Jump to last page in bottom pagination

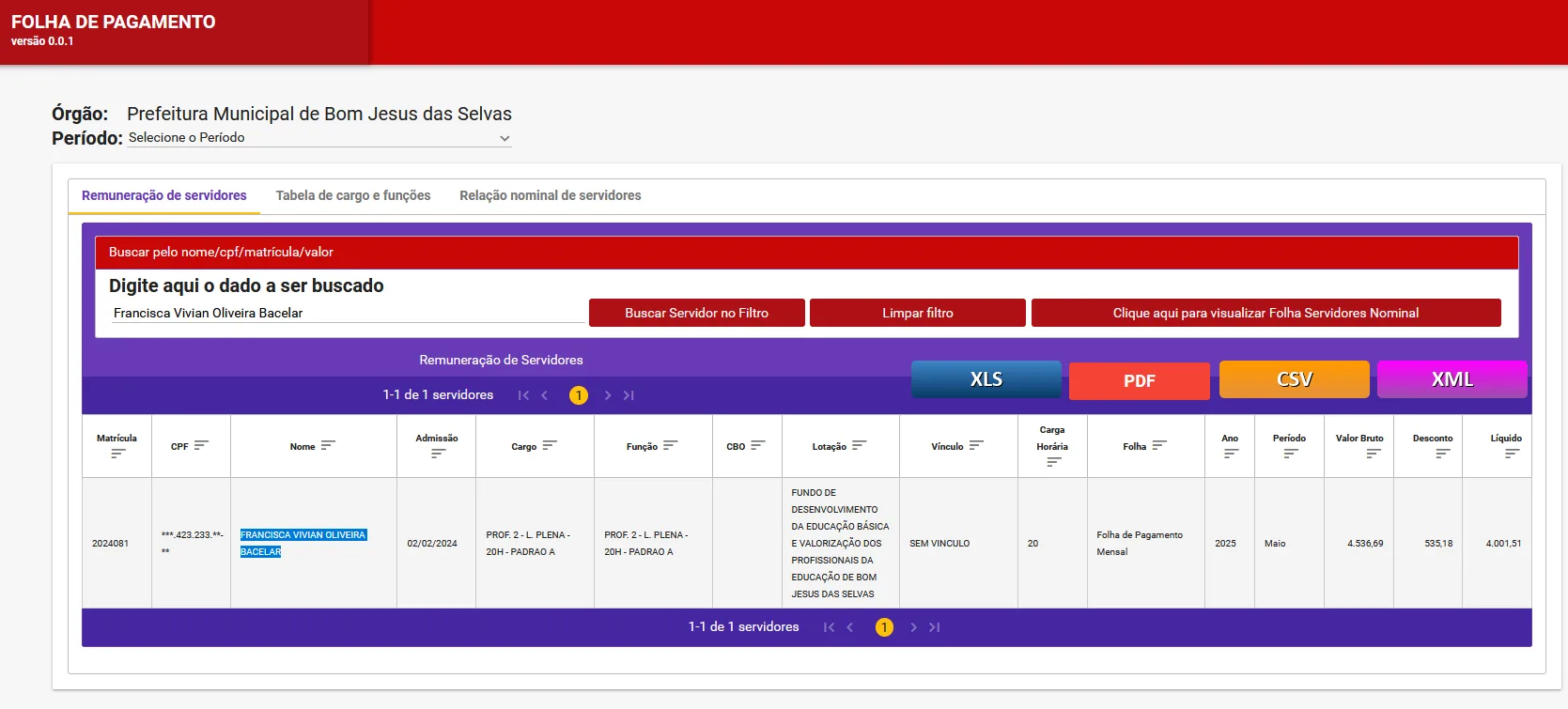pos(934,627)
